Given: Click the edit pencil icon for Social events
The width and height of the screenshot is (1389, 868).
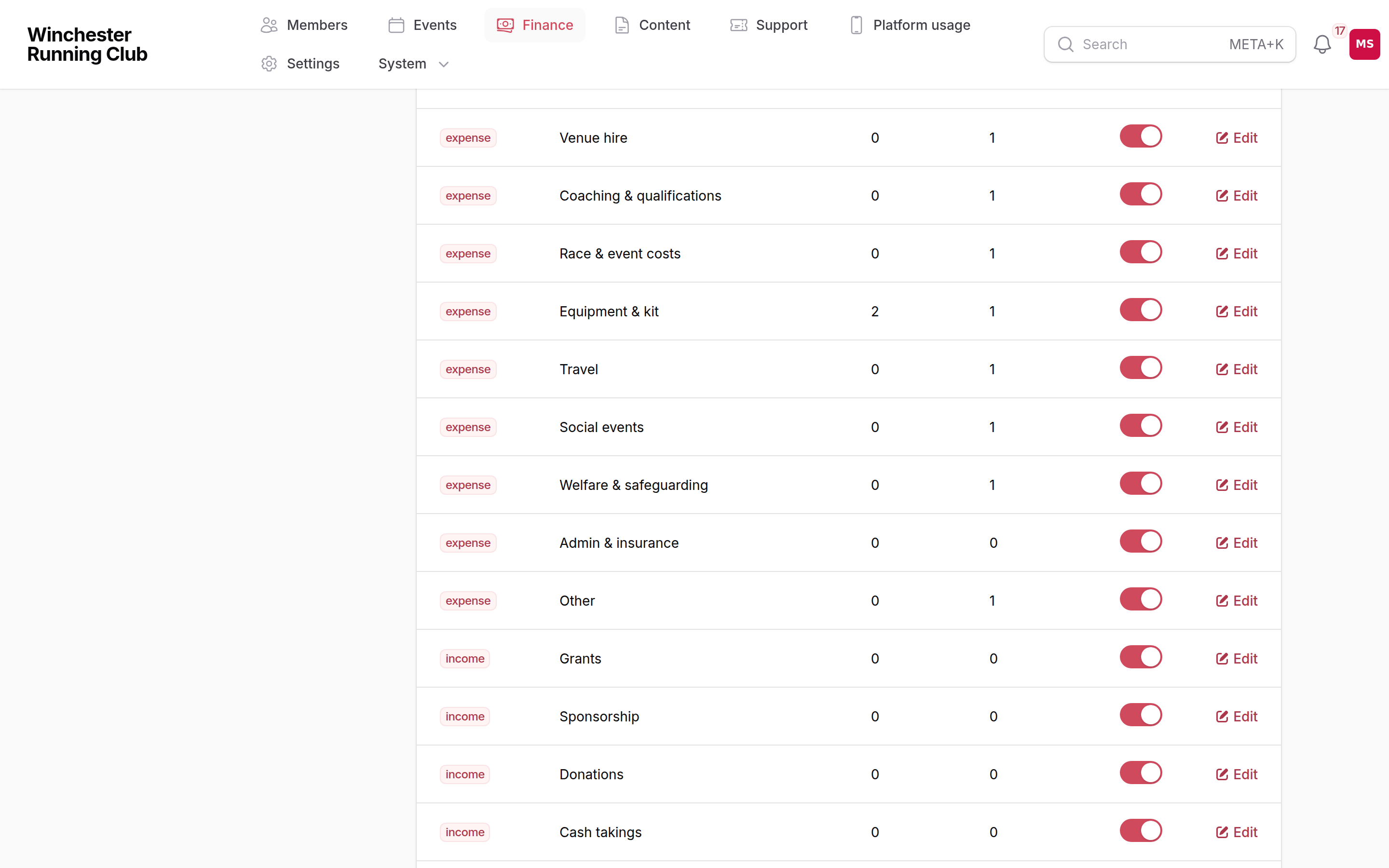Looking at the screenshot, I should point(1222,427).
